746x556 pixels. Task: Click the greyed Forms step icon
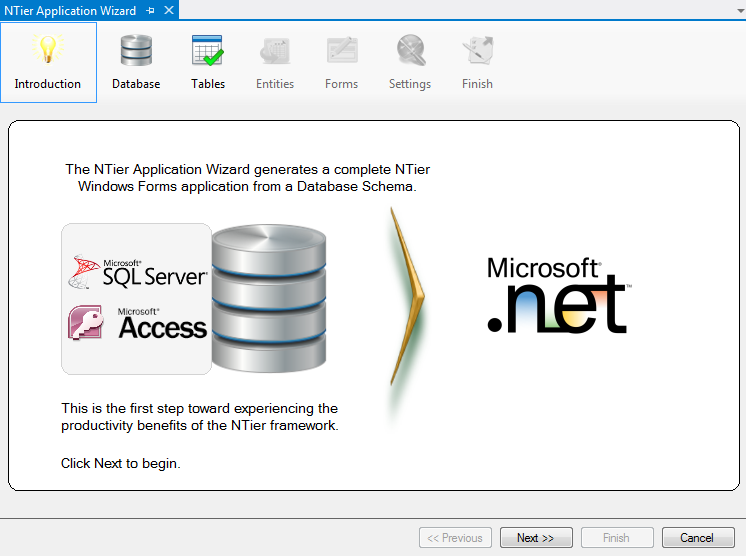click(342, 50)
